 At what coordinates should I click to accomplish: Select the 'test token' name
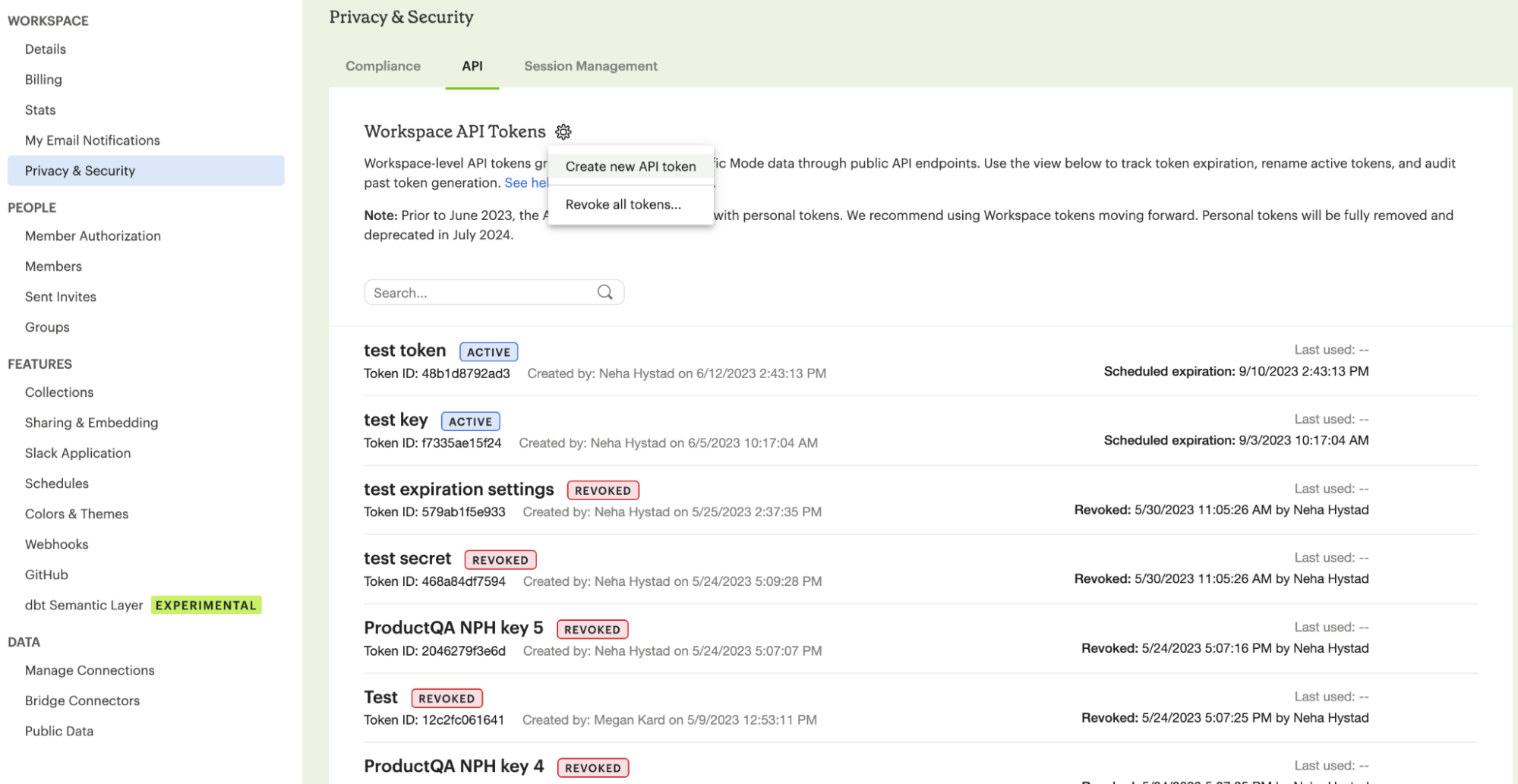click(x=405, y=351)
